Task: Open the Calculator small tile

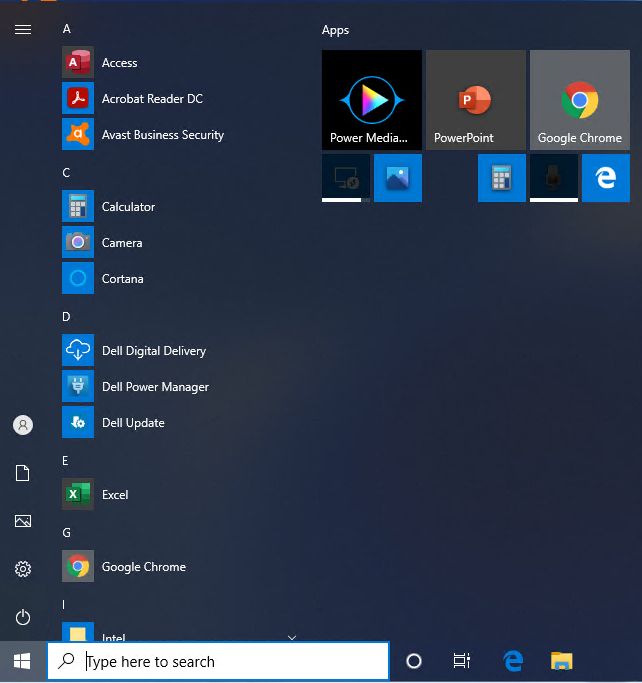Action: click(x=502, y=178)
